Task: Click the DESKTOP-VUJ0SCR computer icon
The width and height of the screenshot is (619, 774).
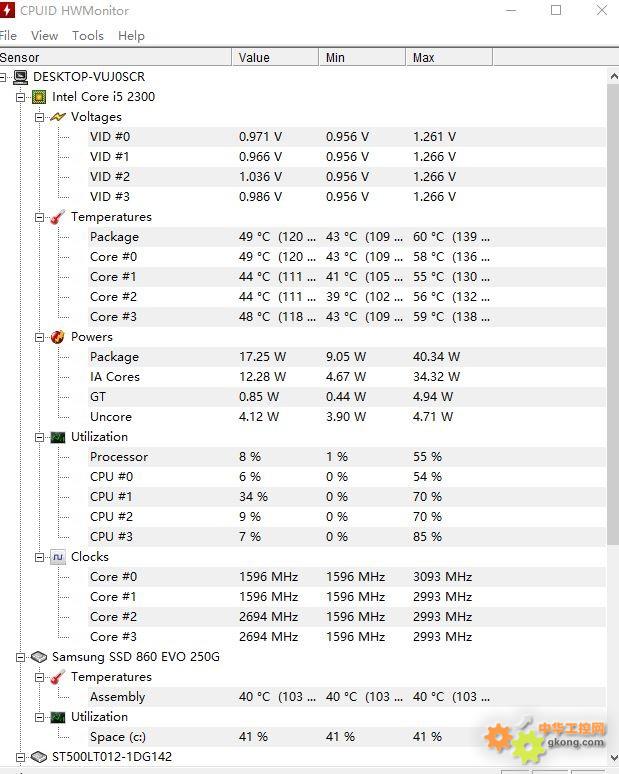Action: coord(20,77)
